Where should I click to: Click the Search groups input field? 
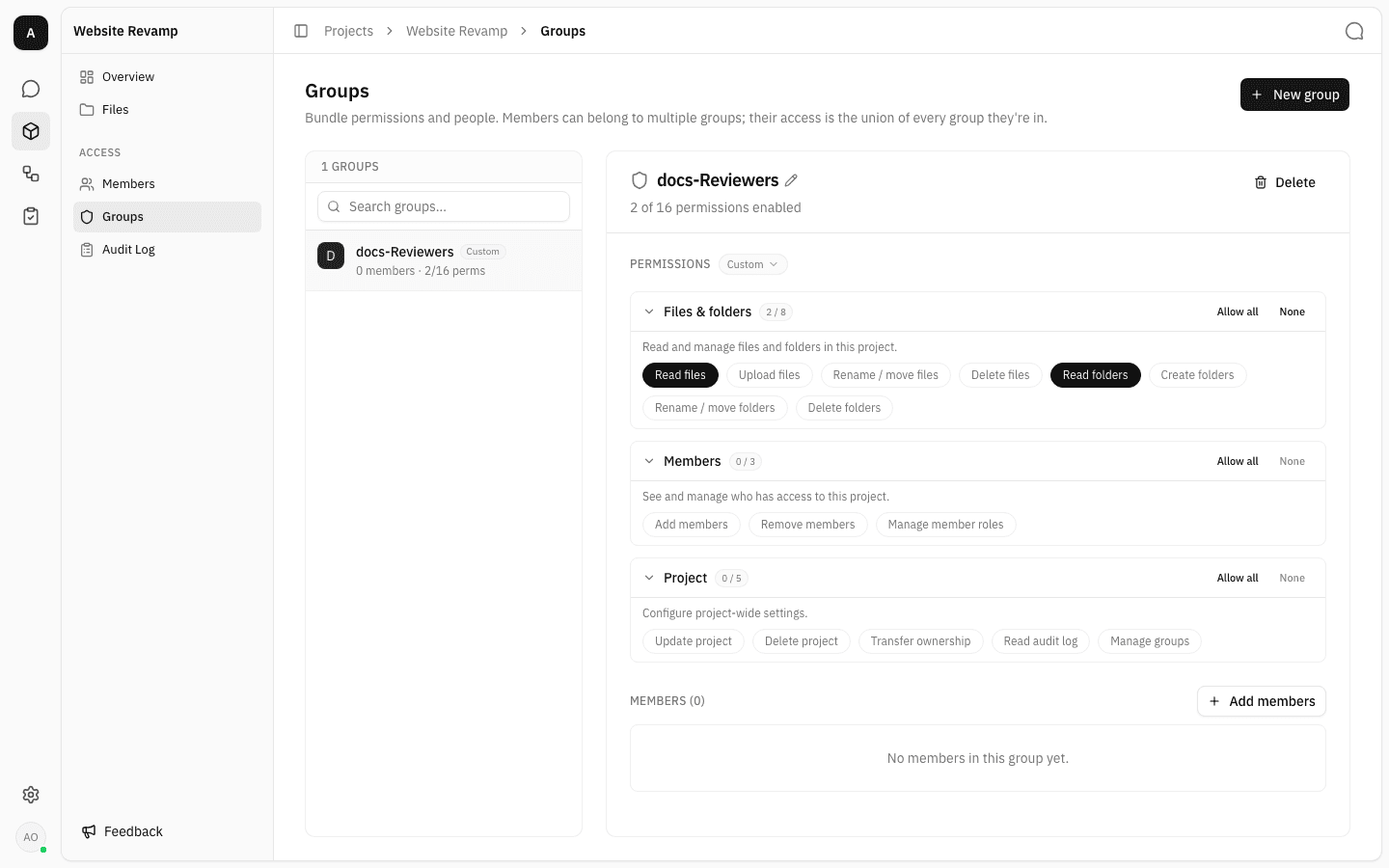pyautogui.click(x=444, y=206)
